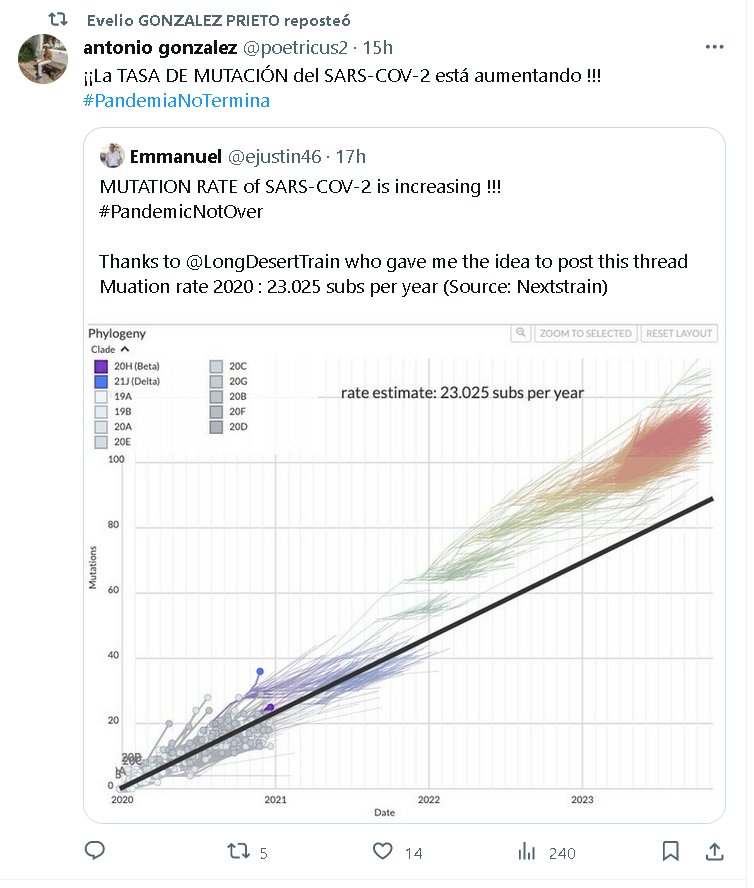Open antonio gonzalez profile avatar
This screenshot has height=888, width=754.
click(x=43, y=59)
